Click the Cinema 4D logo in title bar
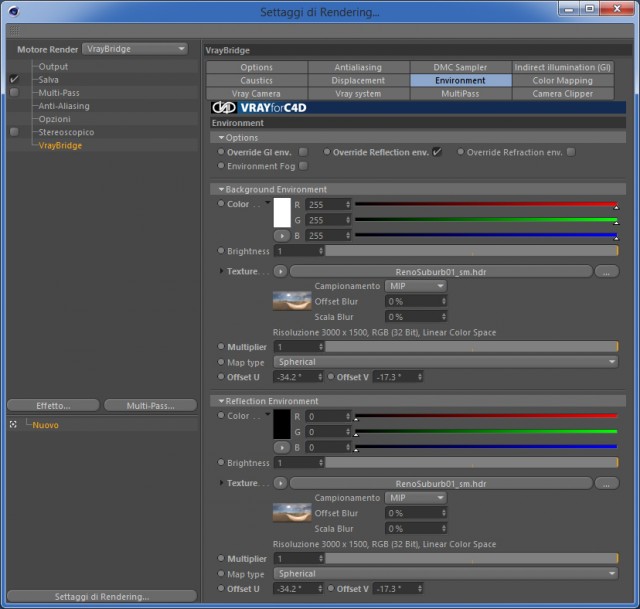Image resolution: width=640 pixels, height=609 pixels. click(13, 11)
